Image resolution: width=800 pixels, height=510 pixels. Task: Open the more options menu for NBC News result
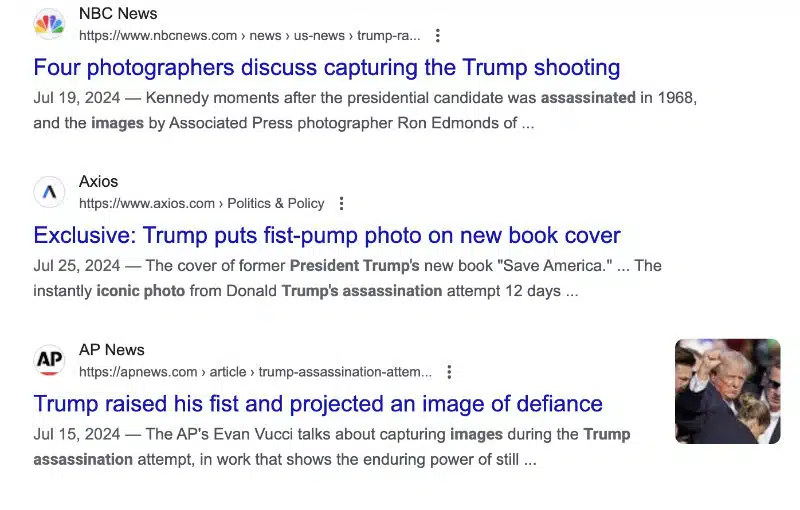(x=437, y=36)
